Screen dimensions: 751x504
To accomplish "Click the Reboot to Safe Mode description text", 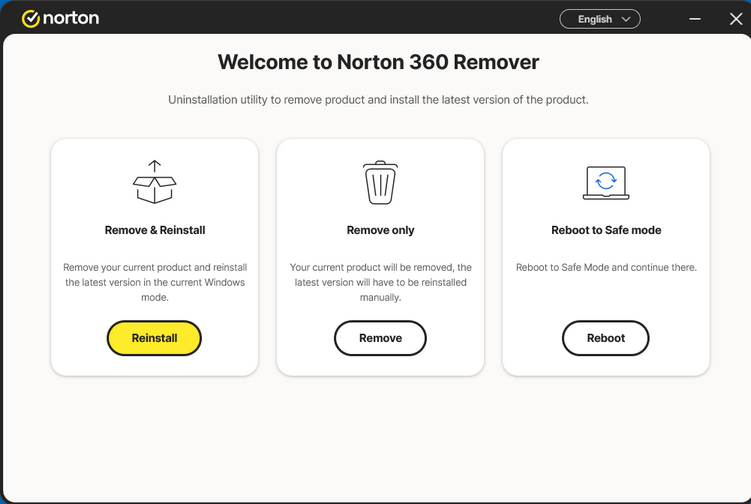I will pos(606,268).
